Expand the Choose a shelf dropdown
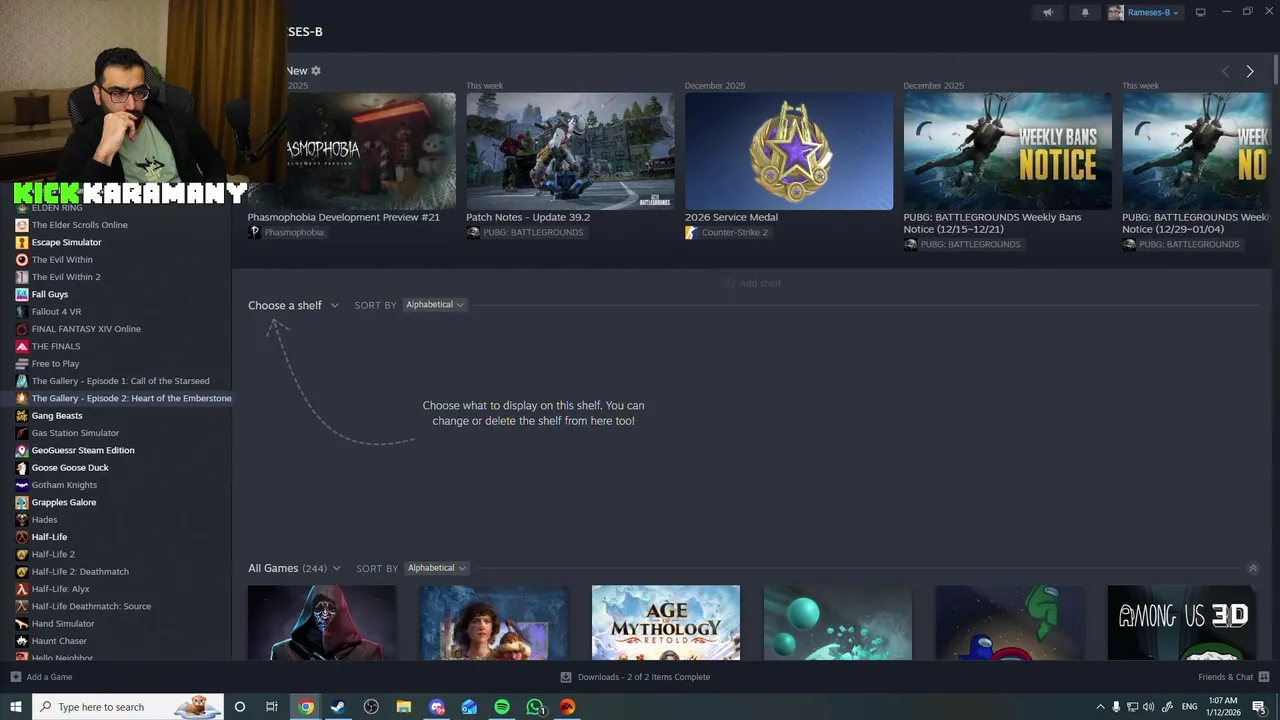The image size is (1280, 720). (294, 305)
